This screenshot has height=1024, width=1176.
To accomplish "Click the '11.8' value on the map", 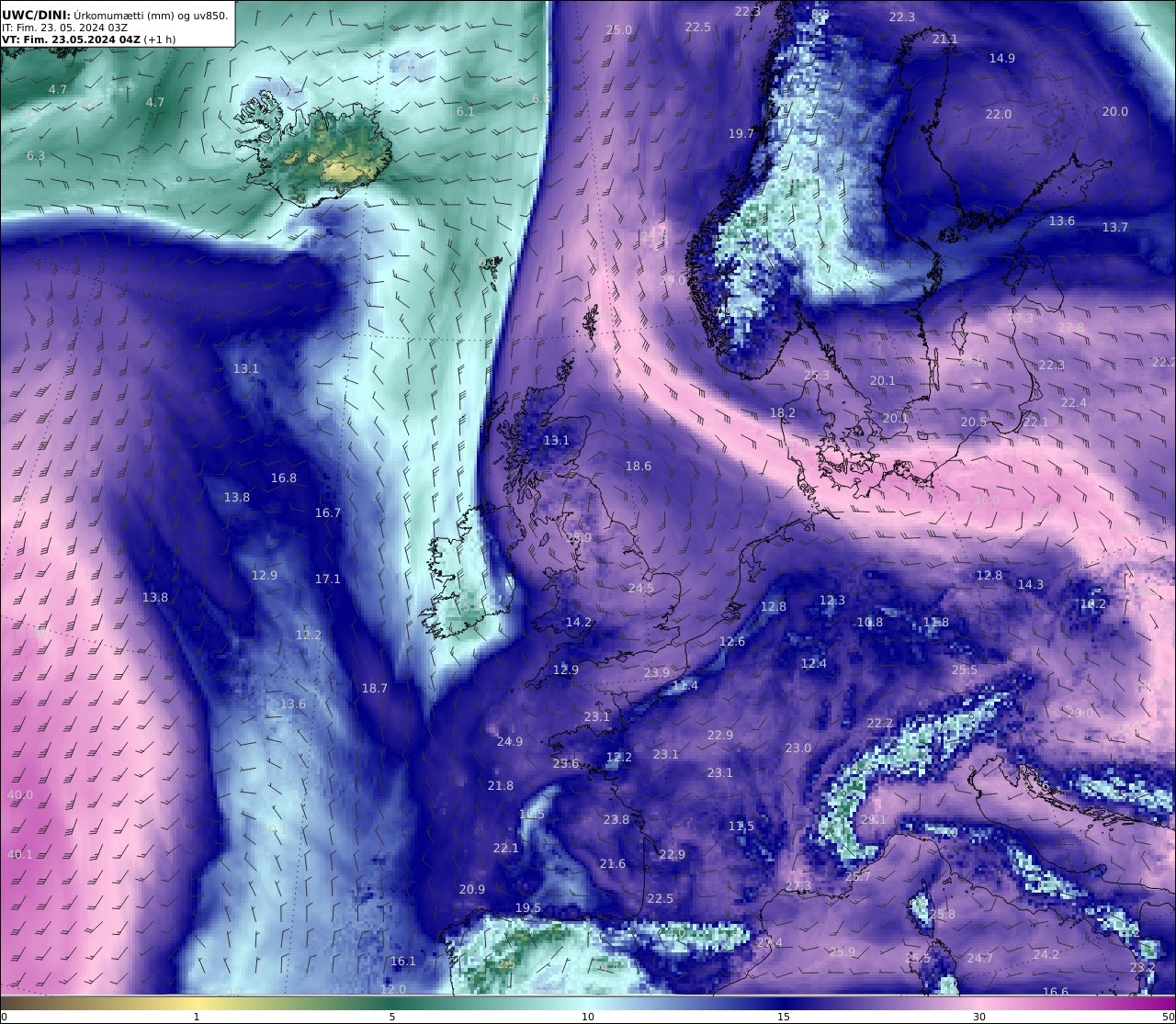I will point(935,623).
